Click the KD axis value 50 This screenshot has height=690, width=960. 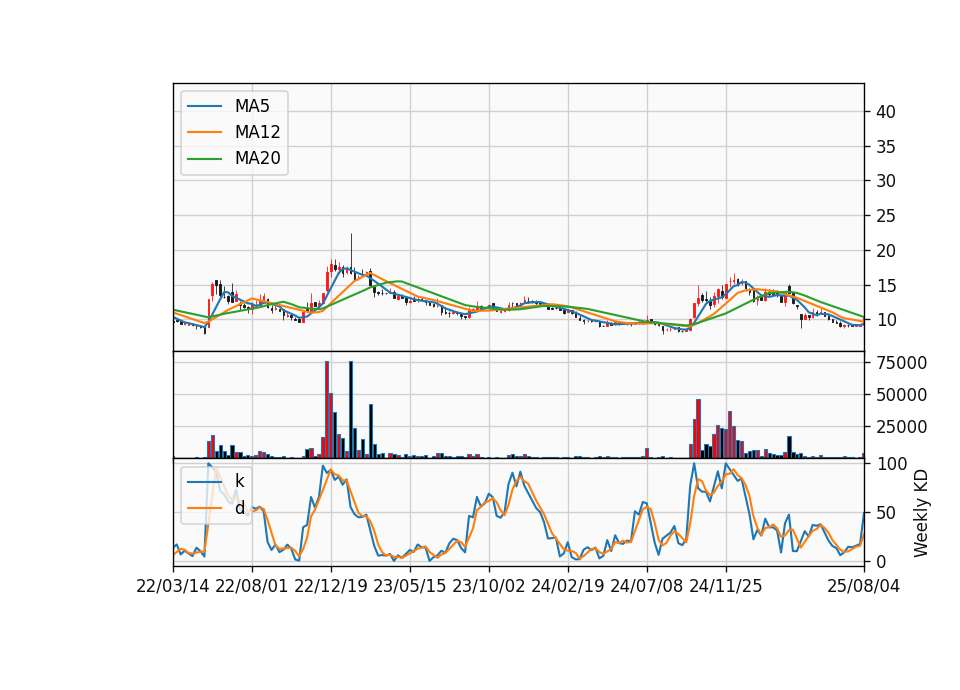click(x=886, y=513)
